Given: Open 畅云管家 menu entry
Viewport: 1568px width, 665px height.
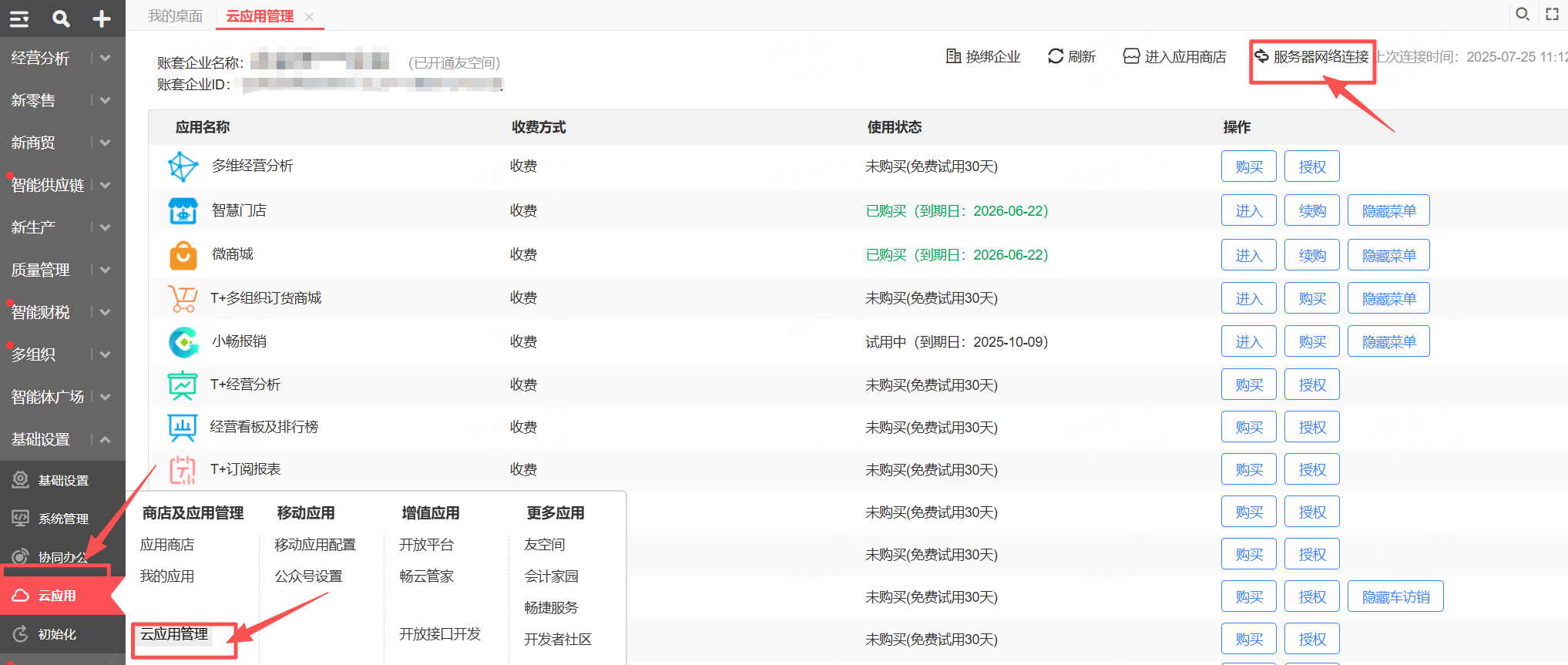Looking at the screenshot, I should pyautogui.click(x=427, y=576).
